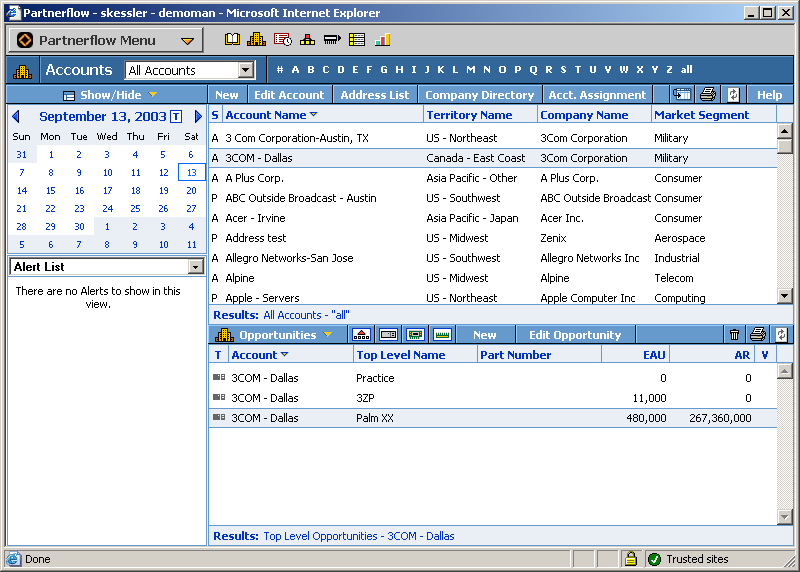Open the All Accounts combo box
This screenshot has height=572, width=800.
190,70
